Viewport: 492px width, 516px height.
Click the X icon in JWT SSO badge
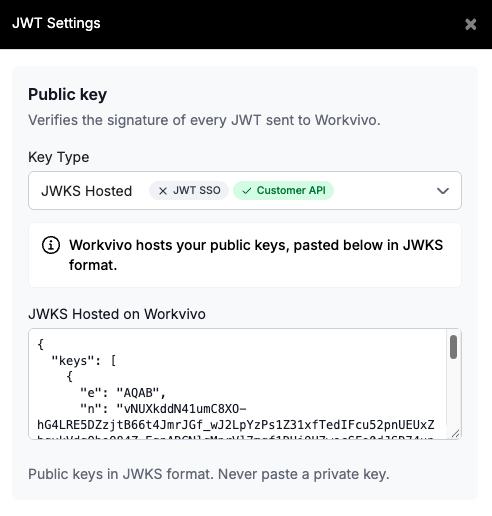click(x=163, y=191)
